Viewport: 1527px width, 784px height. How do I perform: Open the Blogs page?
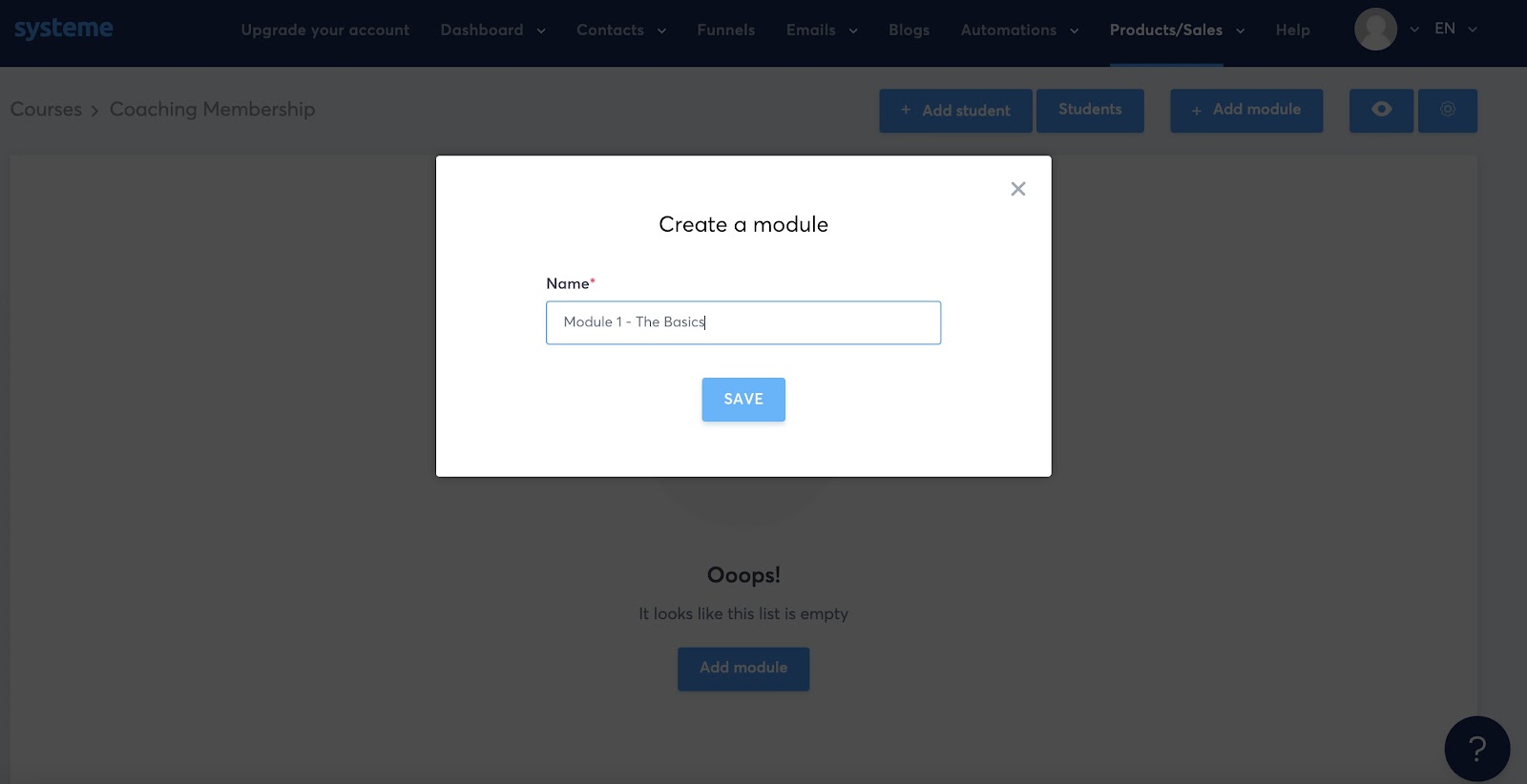click(x=909, y=31)
